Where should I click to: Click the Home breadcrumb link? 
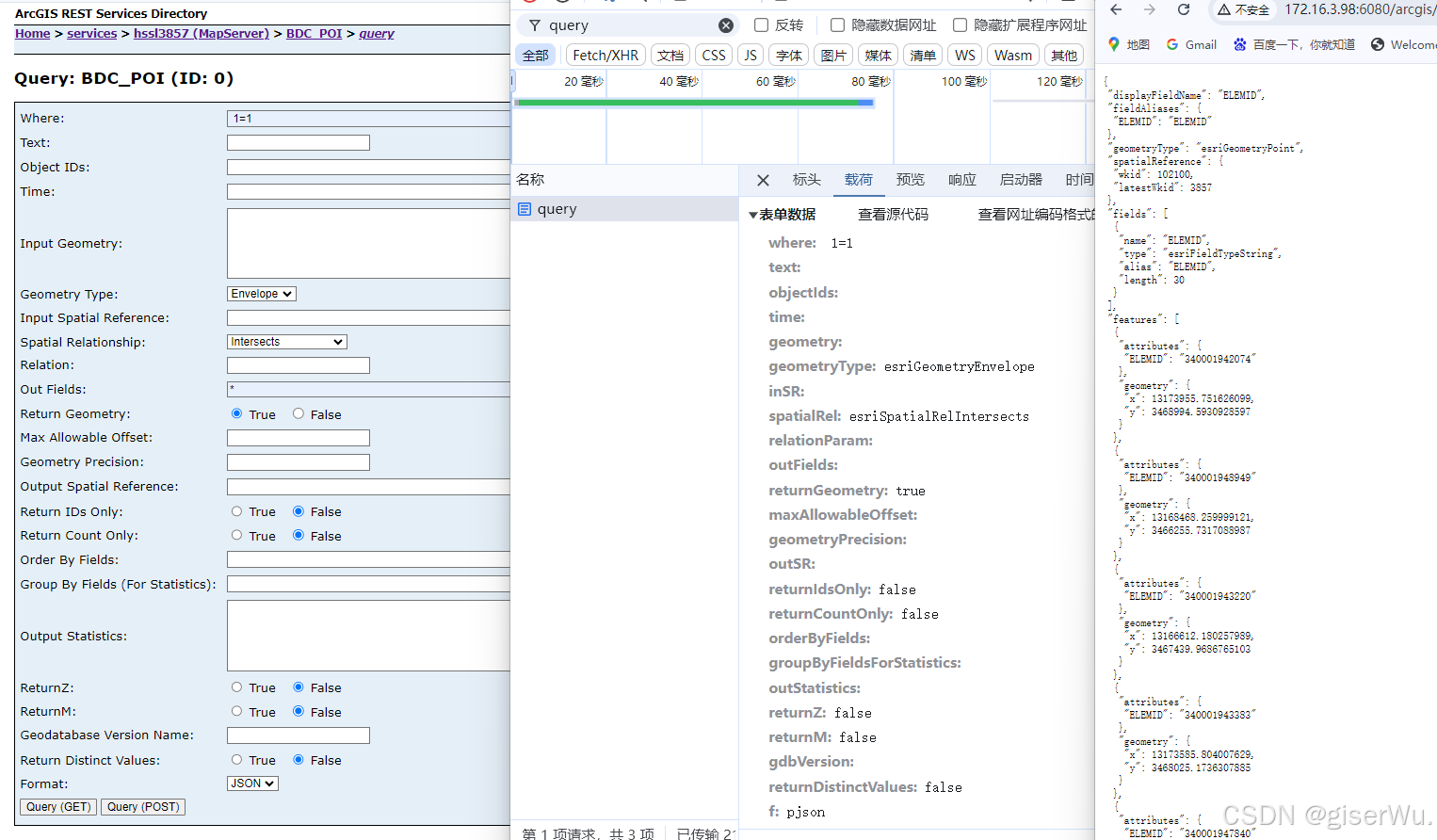tap(32, 34)
